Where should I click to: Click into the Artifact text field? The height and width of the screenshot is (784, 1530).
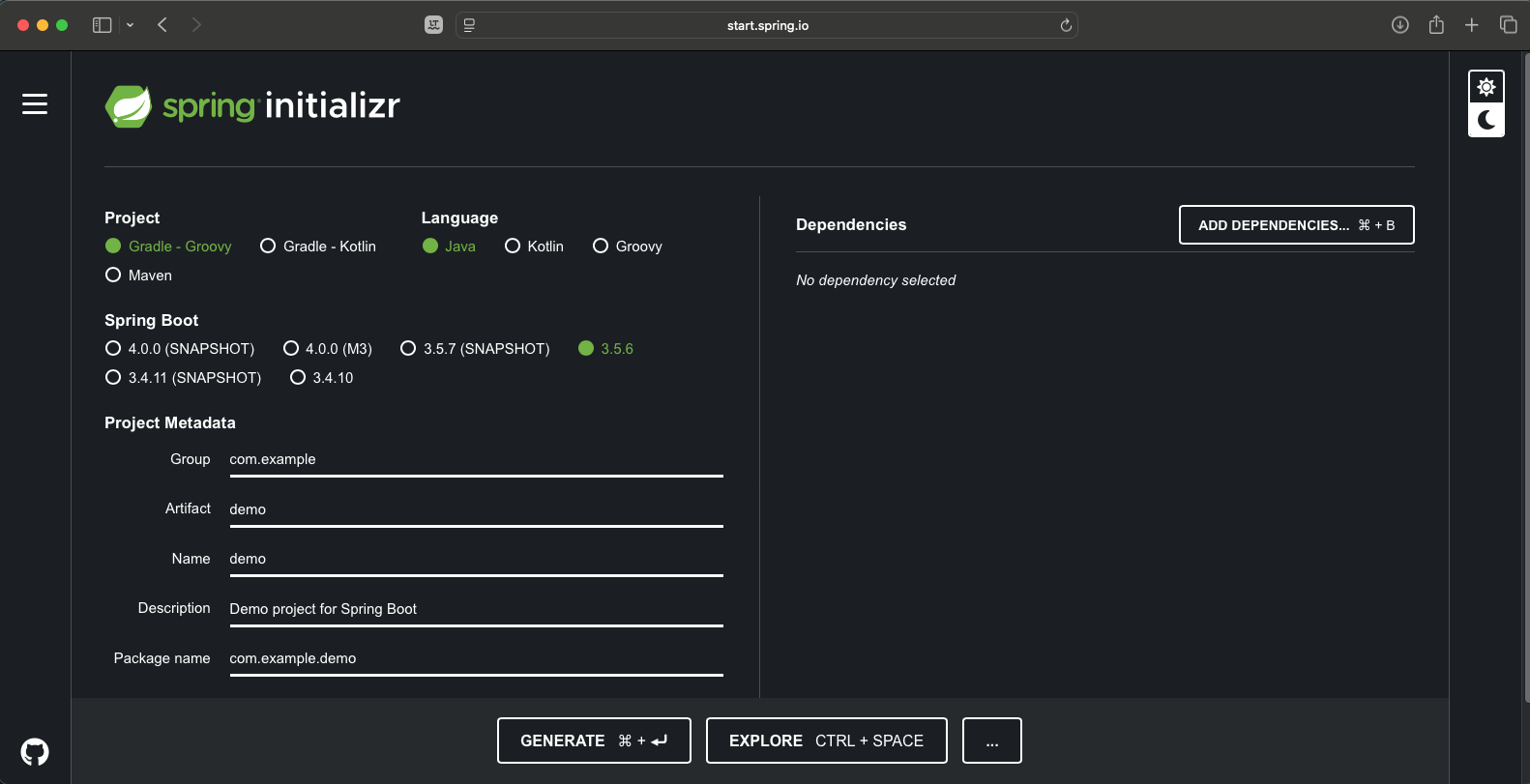point(476,509)
